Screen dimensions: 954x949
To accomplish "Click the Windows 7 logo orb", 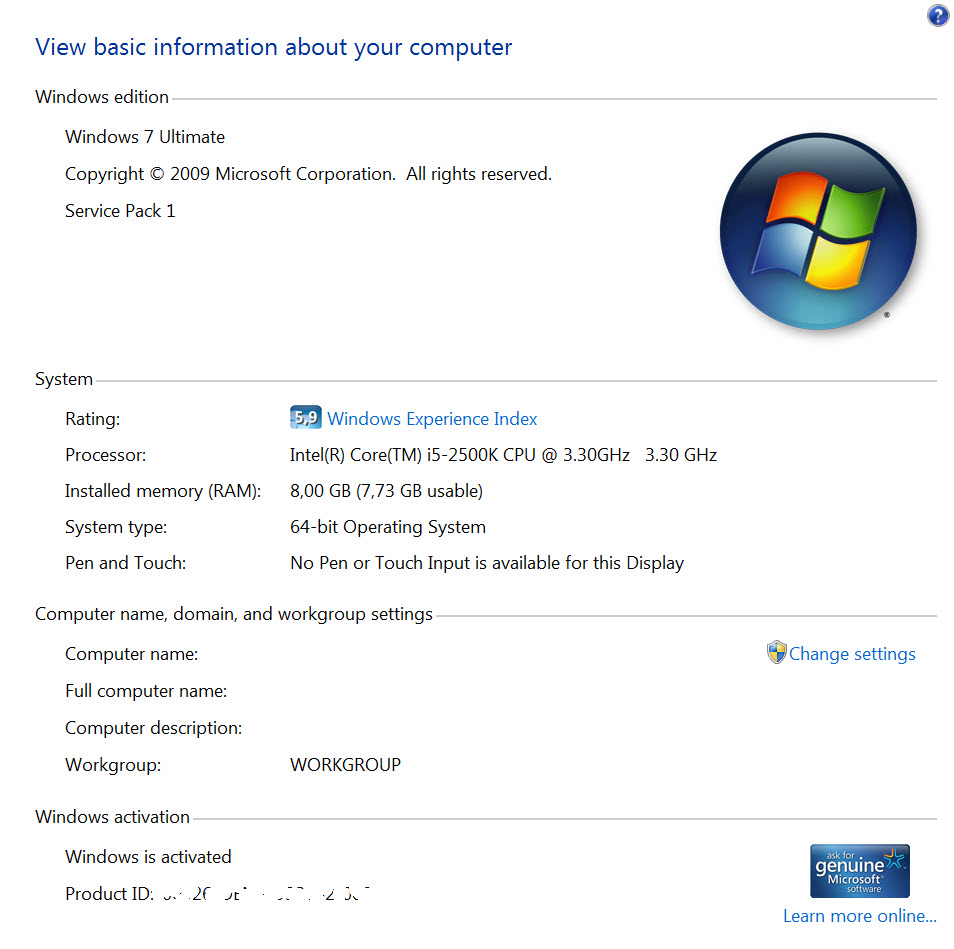I will pos(817,232).
